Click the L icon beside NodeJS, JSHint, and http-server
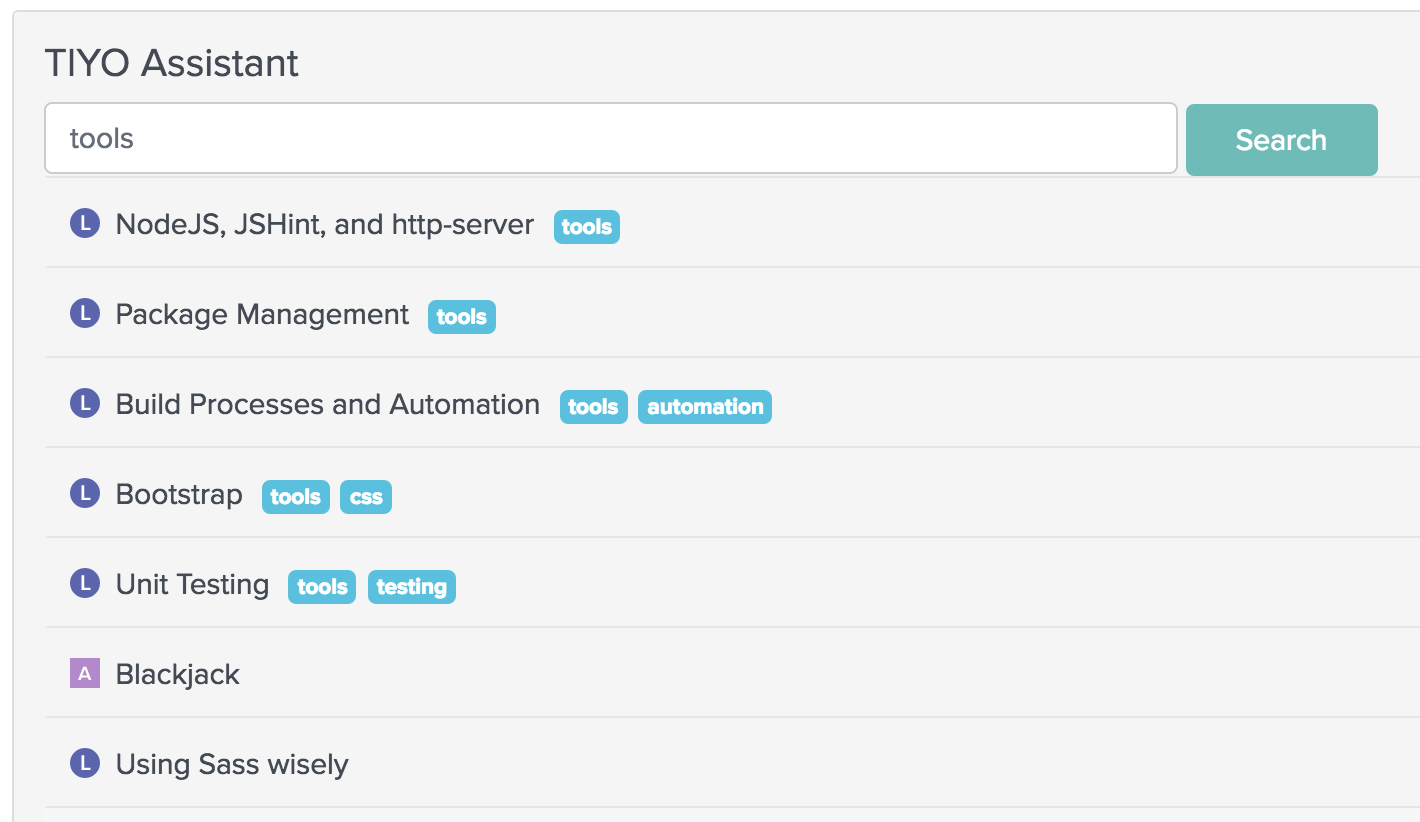Viewport: 1420px width, 822px height. [x=85, y=224]
